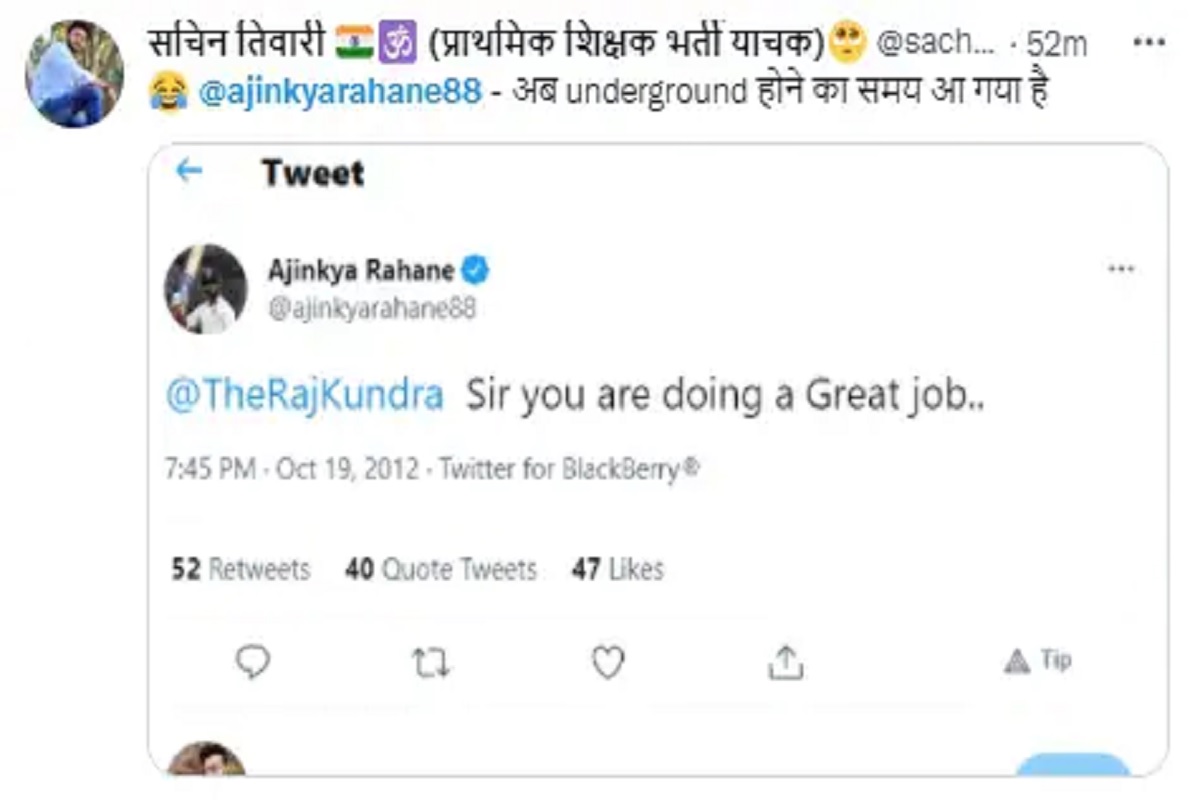Click the back arrow beside Tweet header

point(189,172)
